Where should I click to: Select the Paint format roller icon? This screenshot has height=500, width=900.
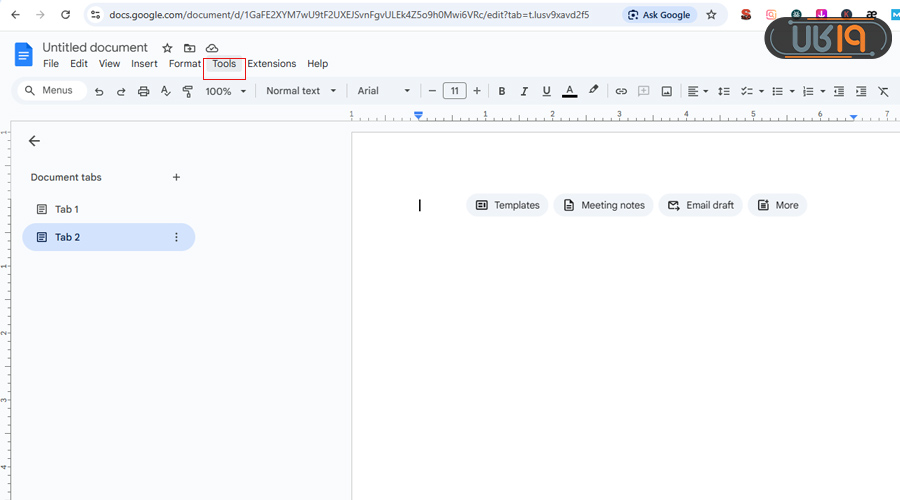pyautogui.click(x=187, y=91)
